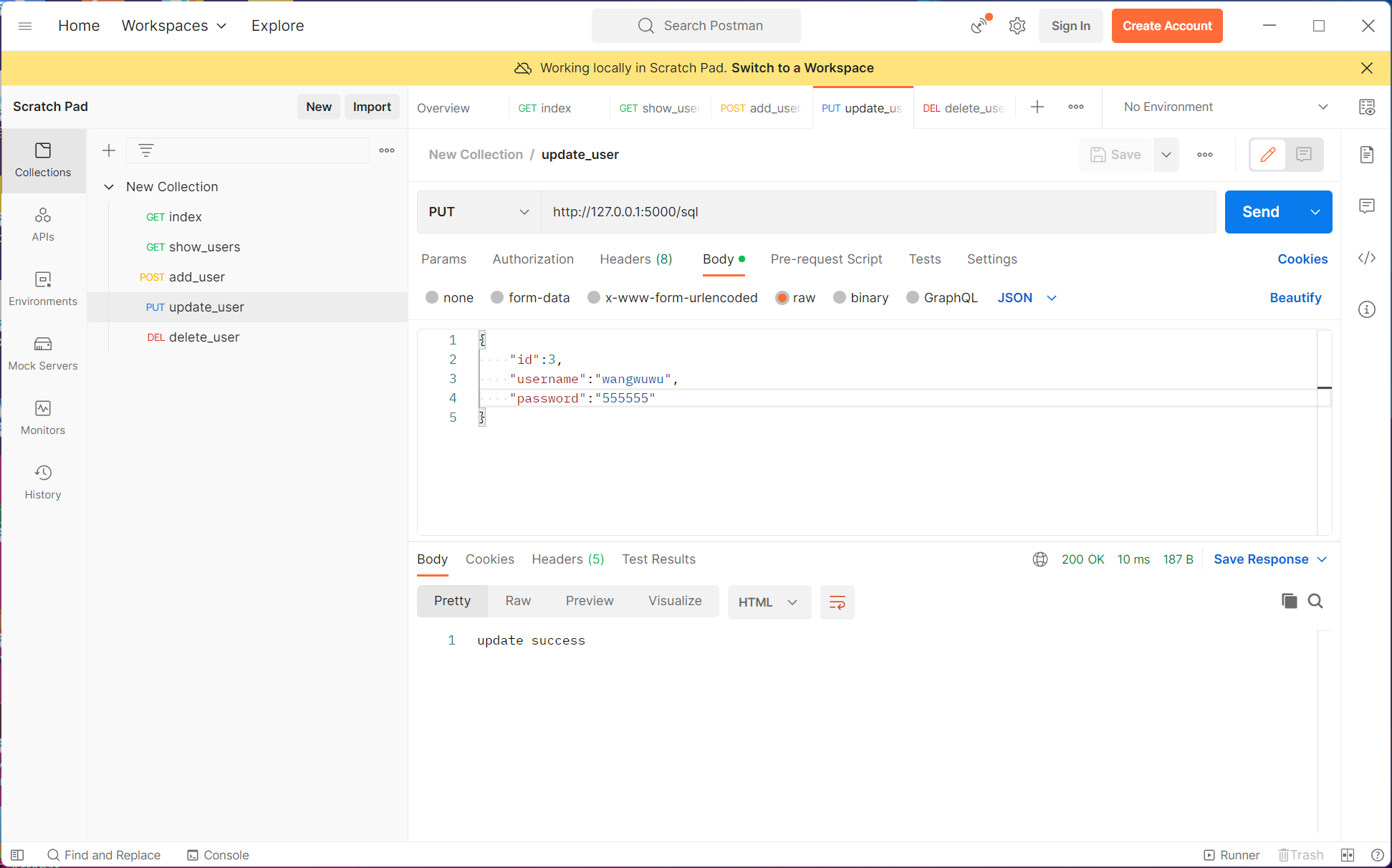The image size is (1392, 868).
Task: Click the request URL input field
Action: (x=878, y=212)
